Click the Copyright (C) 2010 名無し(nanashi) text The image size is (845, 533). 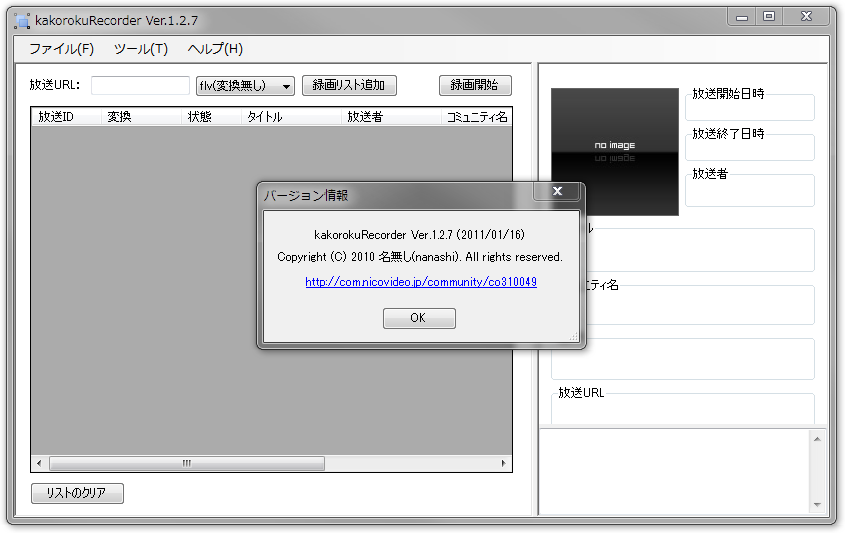[420, 257]
